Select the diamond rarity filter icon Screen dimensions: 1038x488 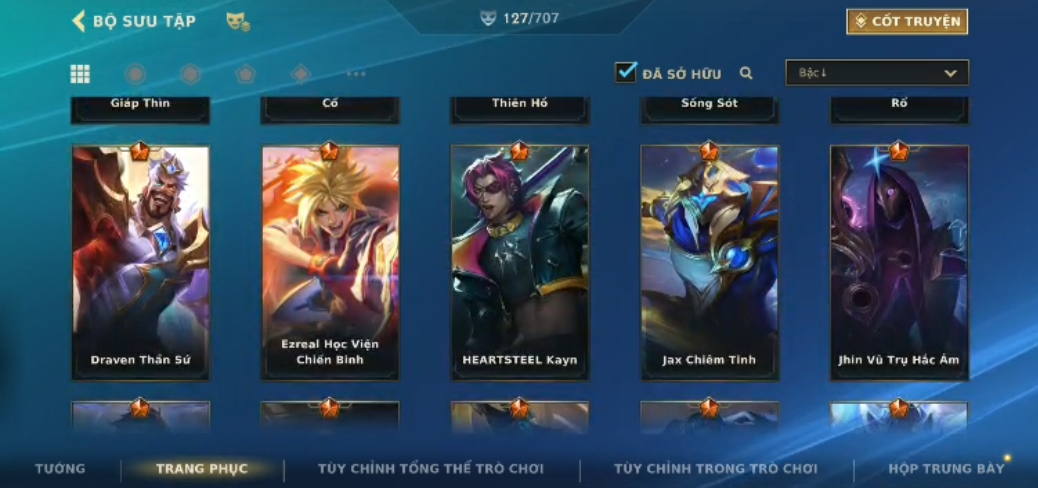point(301,73)
